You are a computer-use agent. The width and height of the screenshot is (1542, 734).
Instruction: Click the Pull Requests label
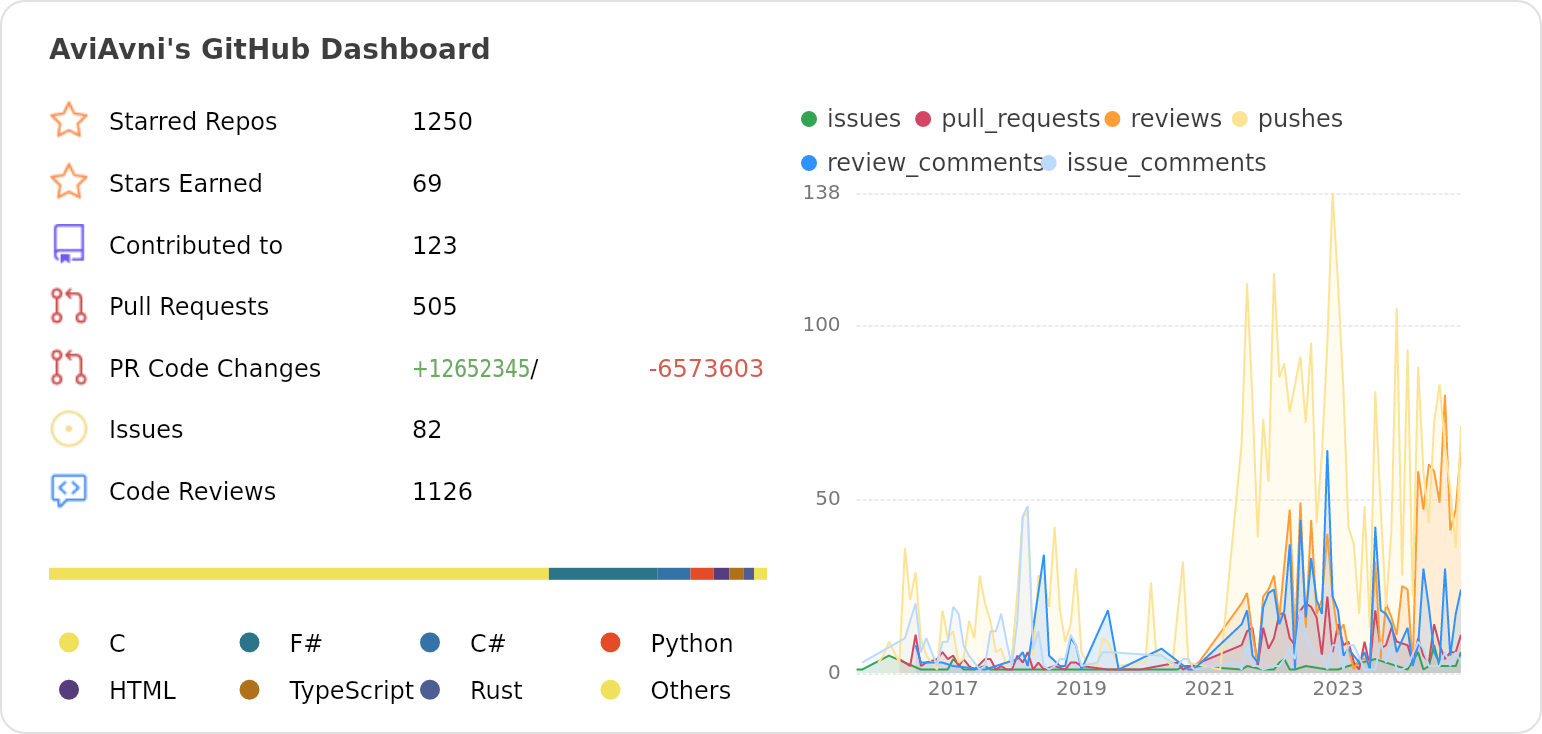point(189,307)
